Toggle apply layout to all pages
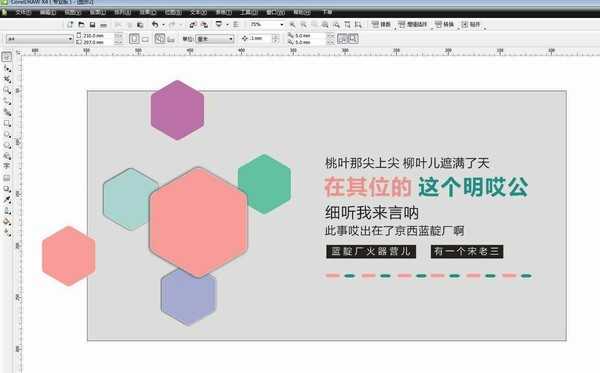Screen dimensions: 600x373 (160, 39)
